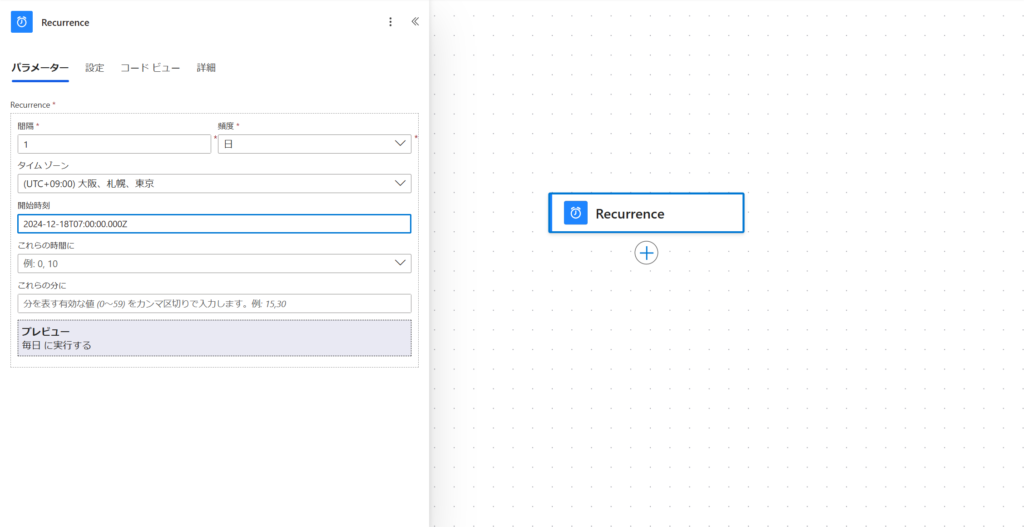Click the Recurrence clock icon in panel header
Viewport: 1024px width, 527px height.
22,22
